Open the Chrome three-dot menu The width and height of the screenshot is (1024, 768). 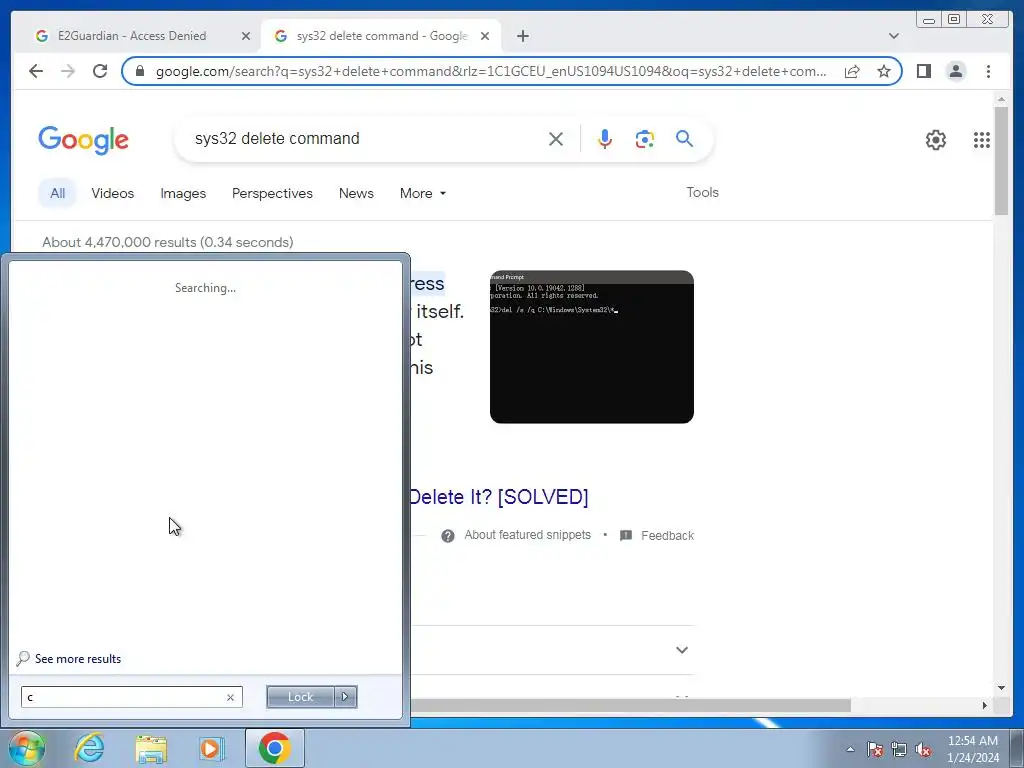pos(988,71)
